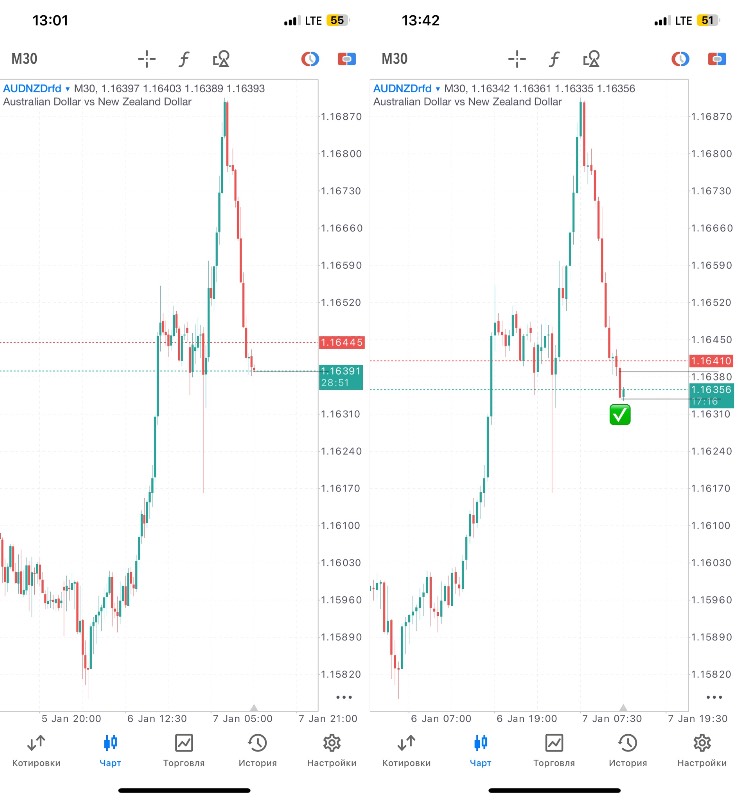This screenshot has height=800, width=739.
Task: Open indicators (f) icon in left chart
Action: pos(184,59)
